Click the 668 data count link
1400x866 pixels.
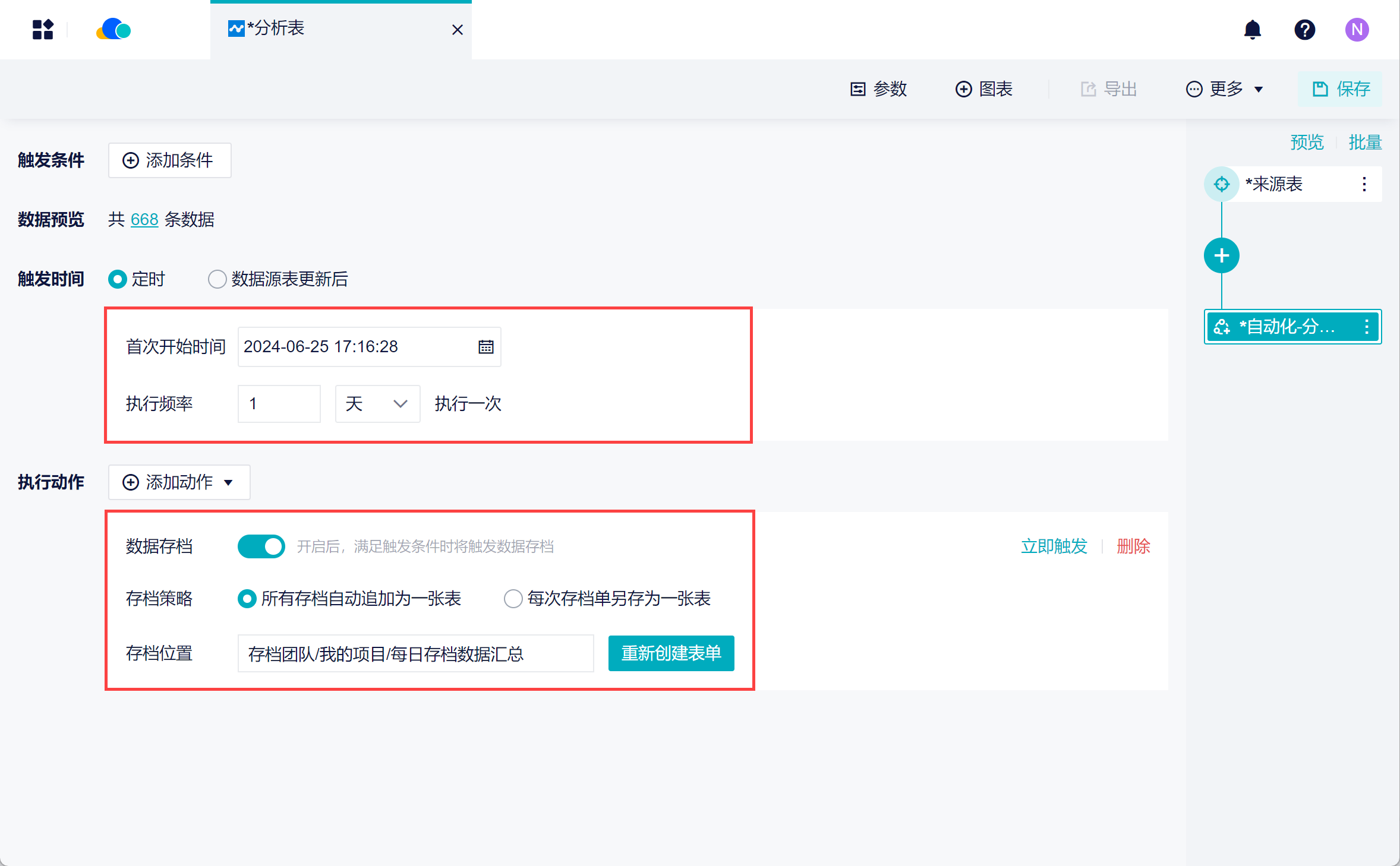coord(144,220)
